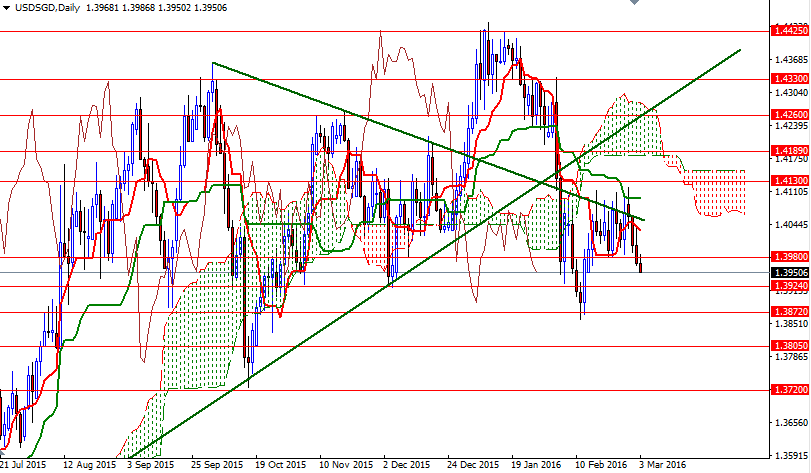Click the 1.42600 horizontal line price tag

click(x=790, y=115)
